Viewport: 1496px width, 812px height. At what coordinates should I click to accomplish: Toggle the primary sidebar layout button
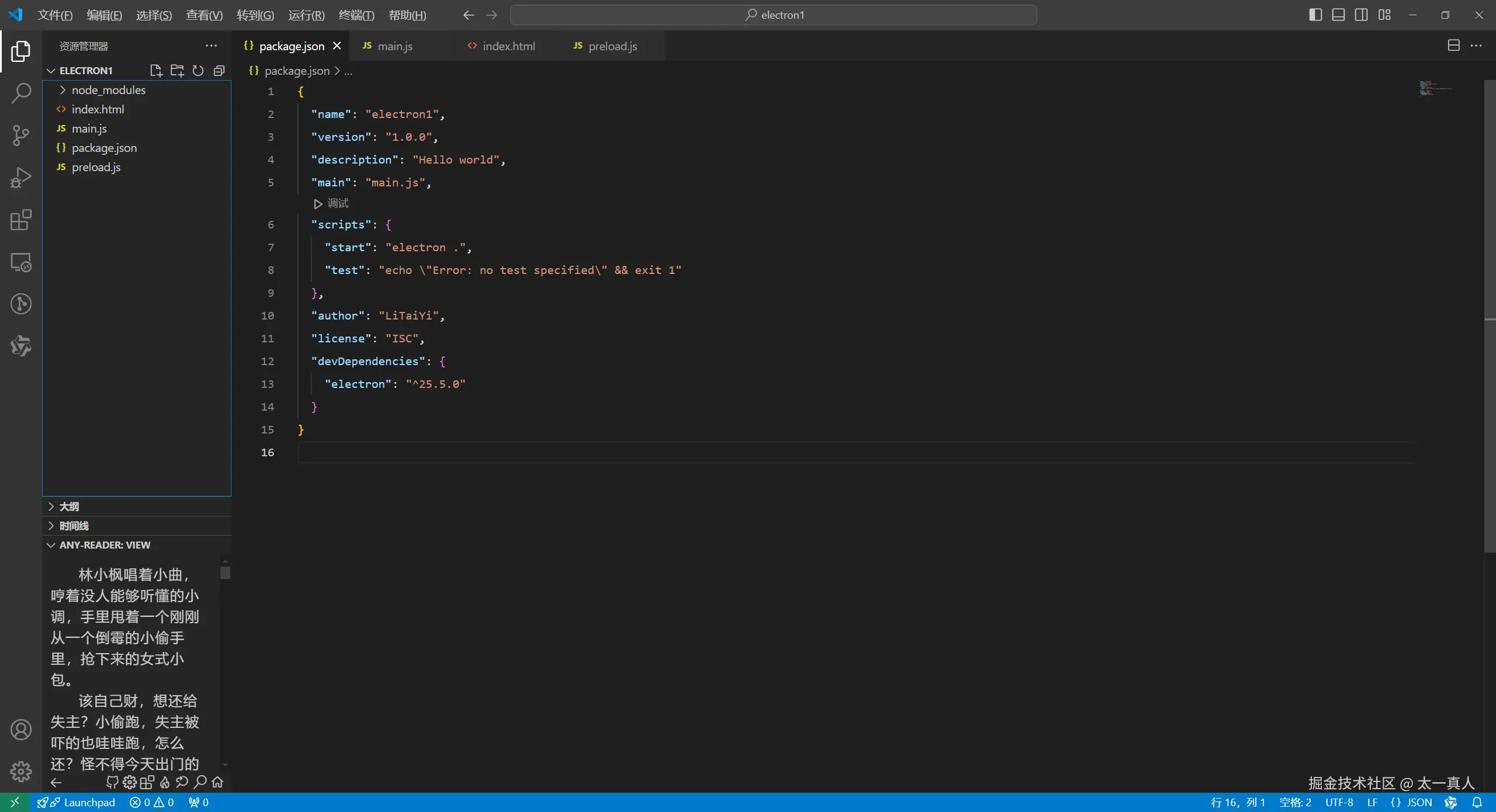pos(1315,15)
